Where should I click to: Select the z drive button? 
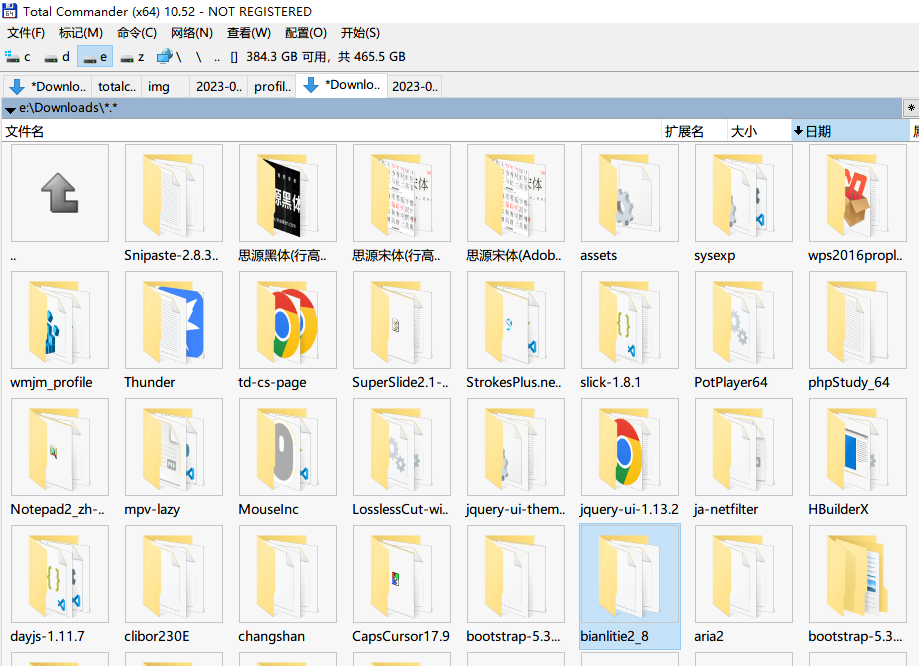132,57
